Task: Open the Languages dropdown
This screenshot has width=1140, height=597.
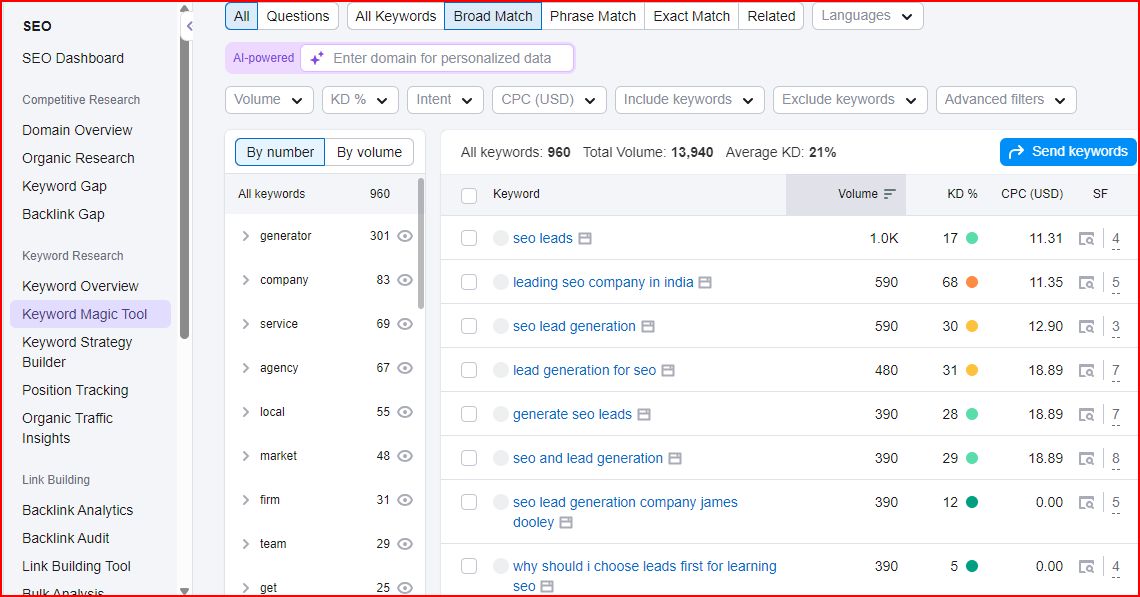Action: point(867,16)
